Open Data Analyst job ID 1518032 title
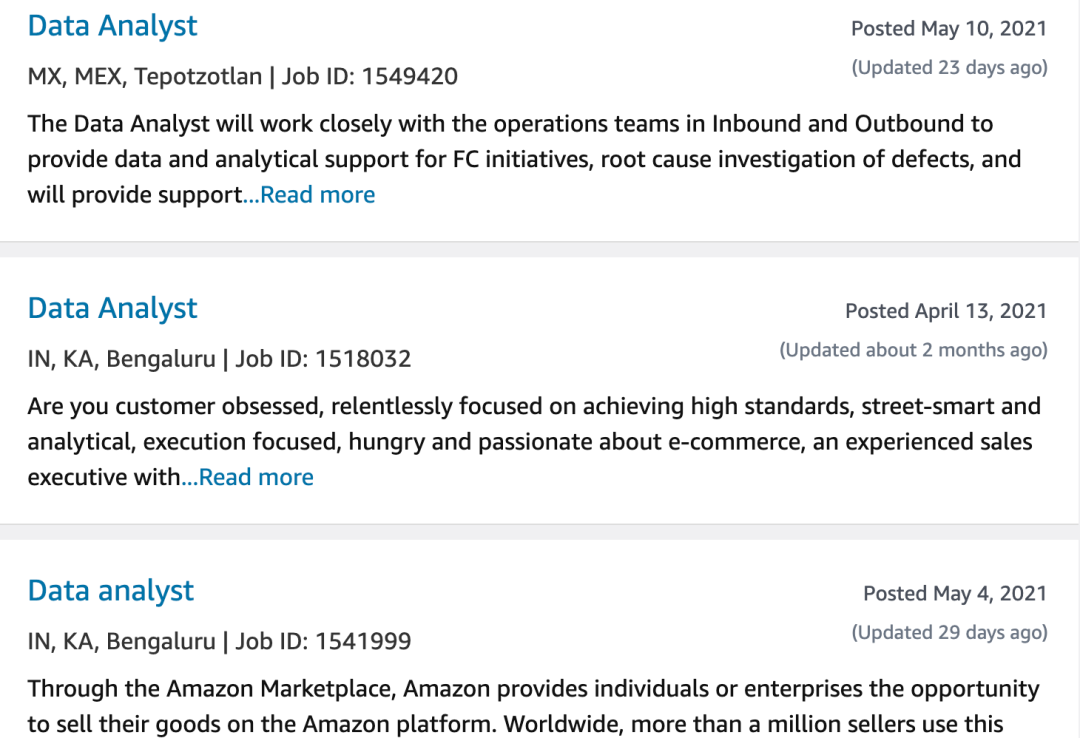This screenshot has height=738, width=1080. point(112,308)
